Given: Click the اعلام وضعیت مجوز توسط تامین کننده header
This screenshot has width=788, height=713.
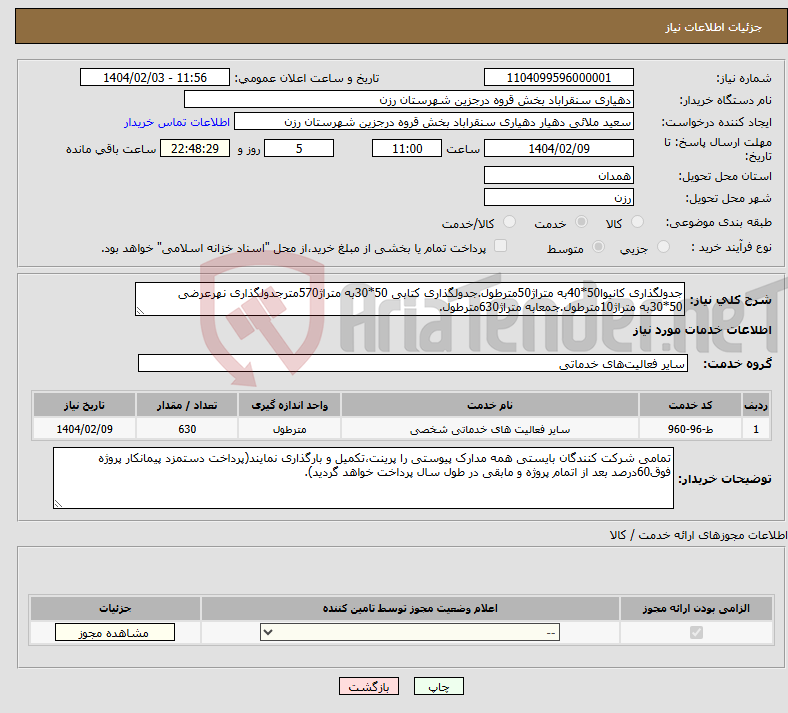Looking at the screenshot, I should tap(410, 608).
